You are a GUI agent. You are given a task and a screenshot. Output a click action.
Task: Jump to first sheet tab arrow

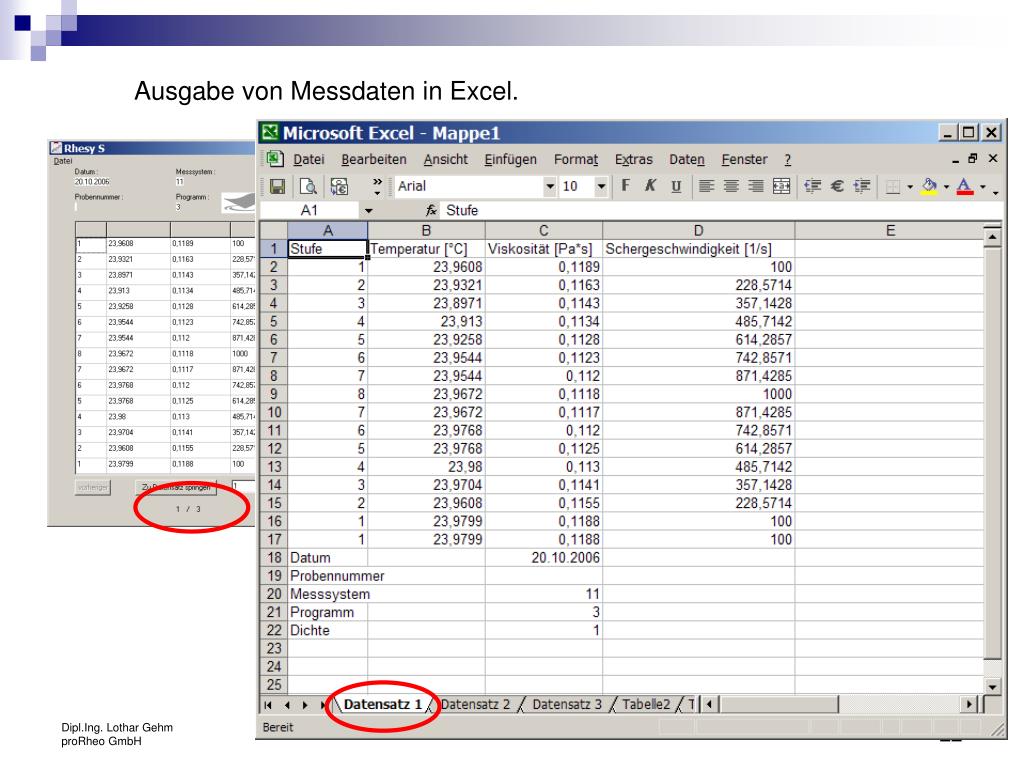point(268,705)
